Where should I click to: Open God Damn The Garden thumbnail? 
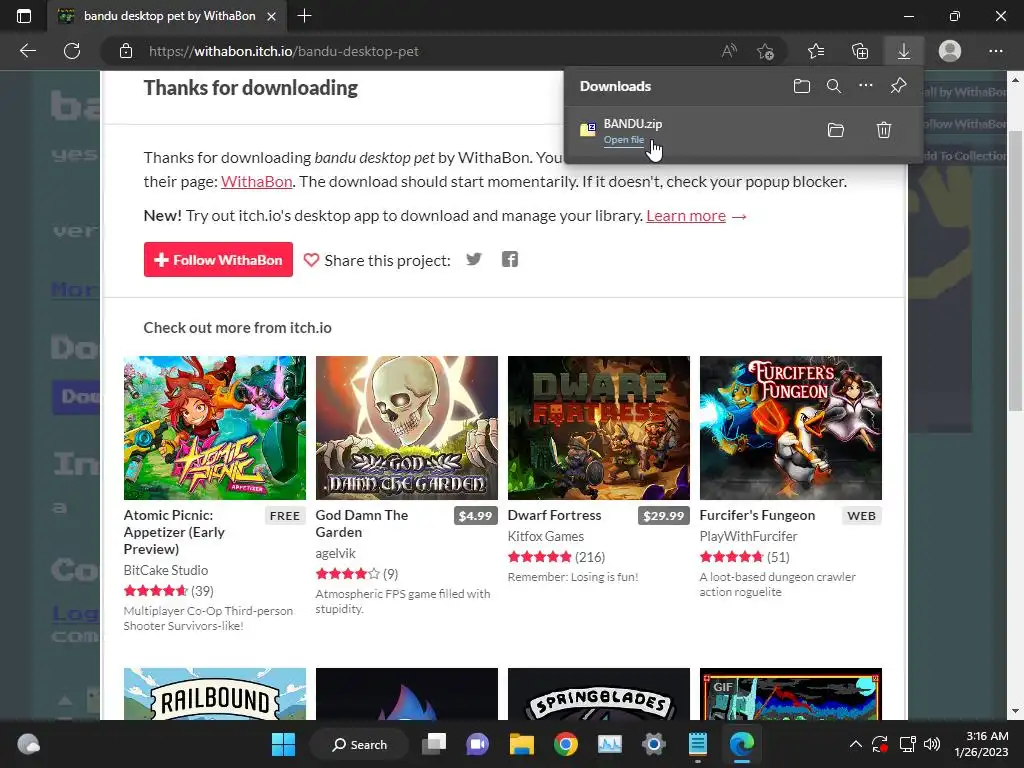coord(407,428)
